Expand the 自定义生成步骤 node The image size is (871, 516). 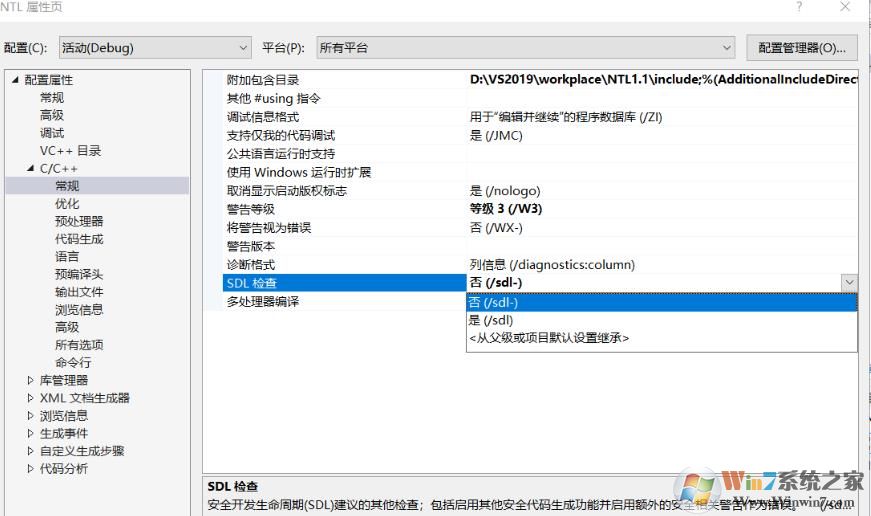tap(31, 451)
